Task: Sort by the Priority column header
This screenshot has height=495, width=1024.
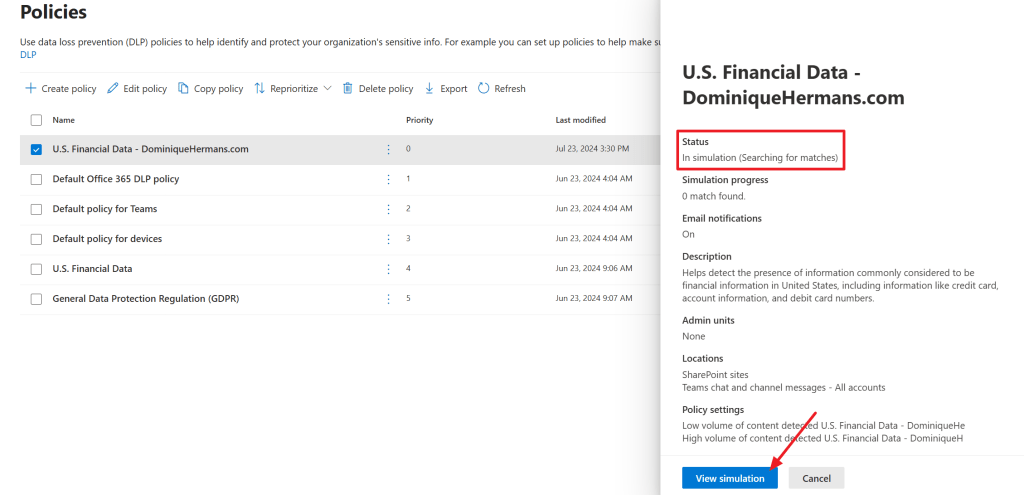Action: click(x=419, y=120)
